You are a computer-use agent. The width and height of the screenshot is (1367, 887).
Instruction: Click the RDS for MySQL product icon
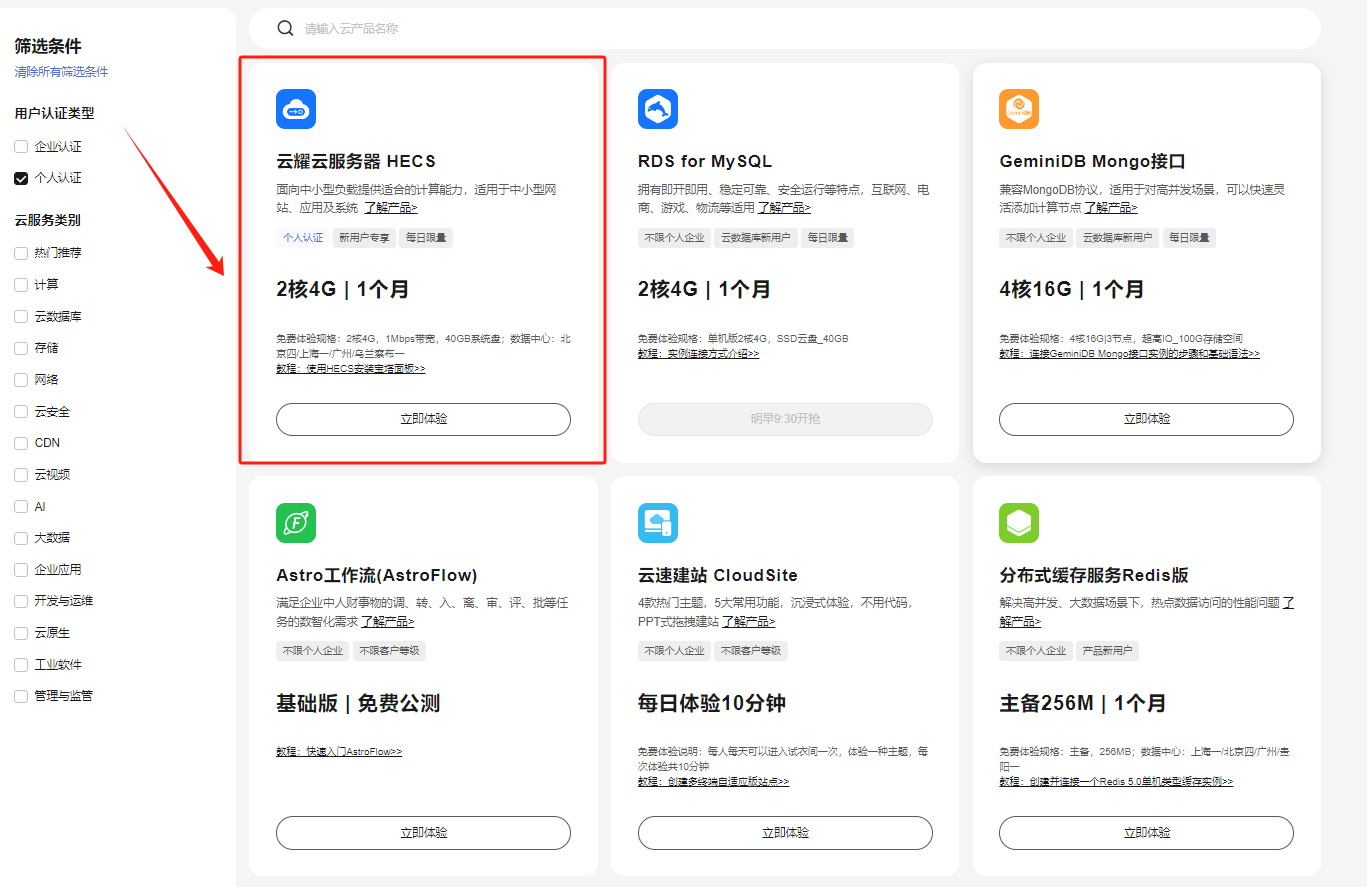(x=658, y=109)
